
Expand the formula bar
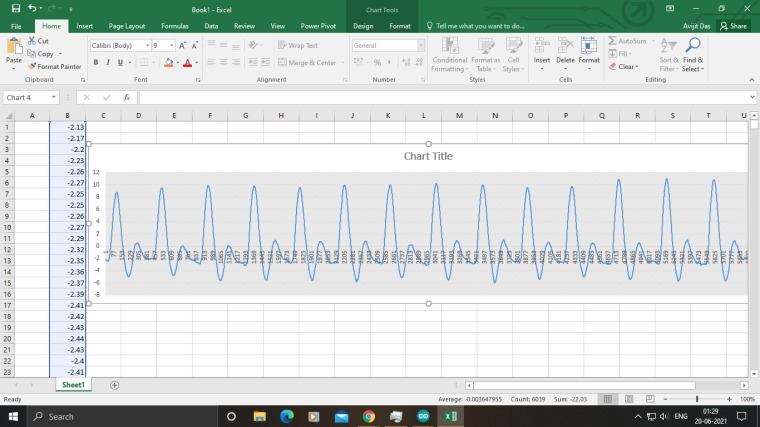coord(752,97)
